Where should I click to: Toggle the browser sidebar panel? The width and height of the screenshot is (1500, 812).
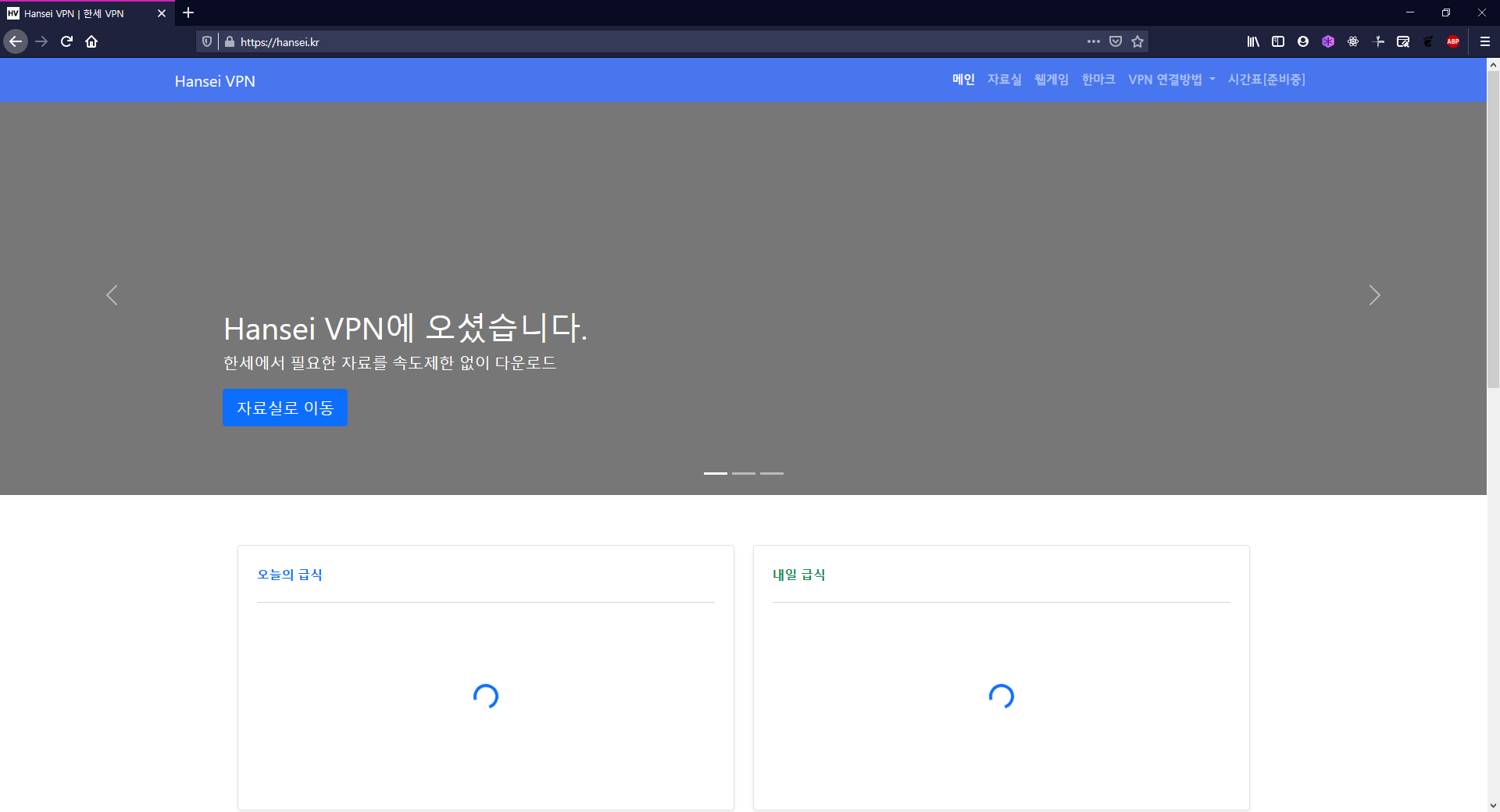click(1278, 41)
